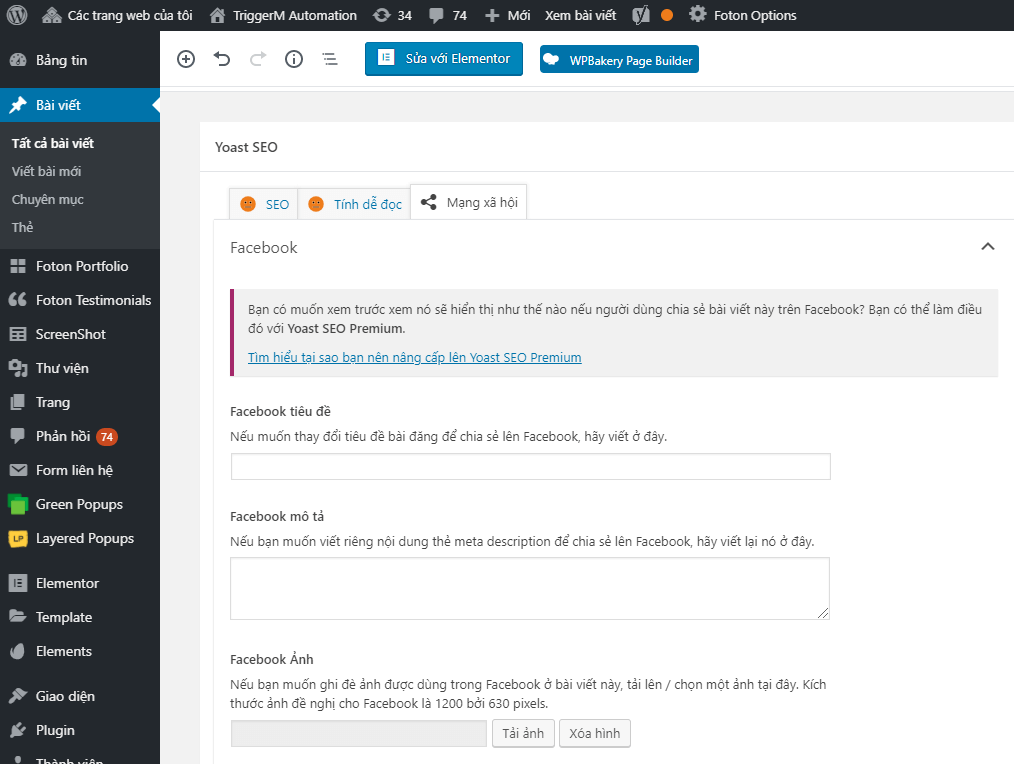Collapse the Facebook section chevron
Viewport: 1014px width, 764px height.
(x=987, y=247)
